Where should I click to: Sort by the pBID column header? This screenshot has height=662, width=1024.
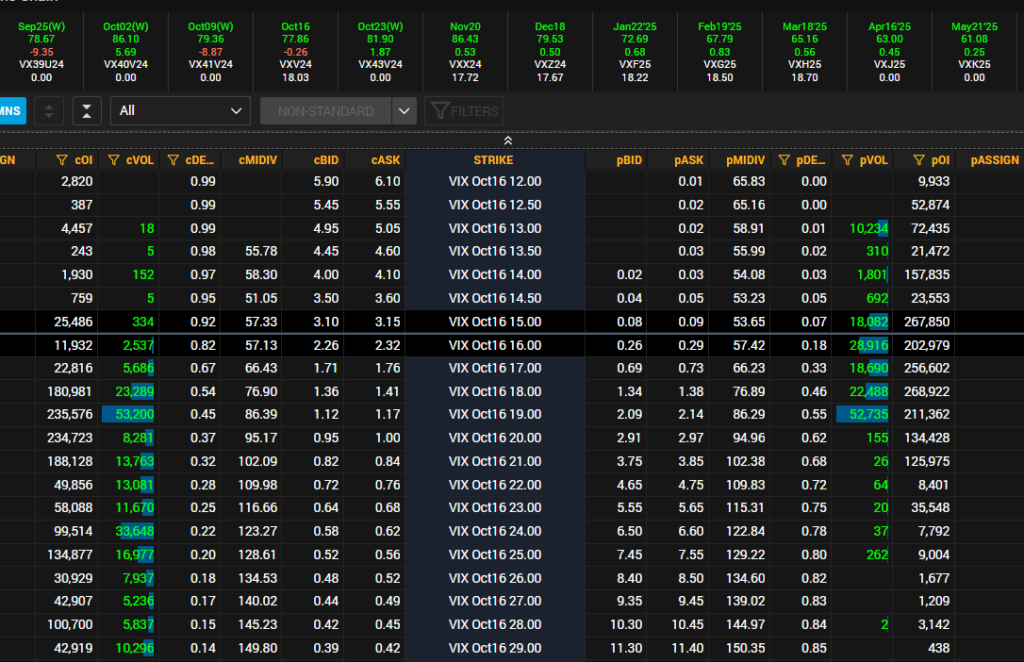tap(629, 160)
